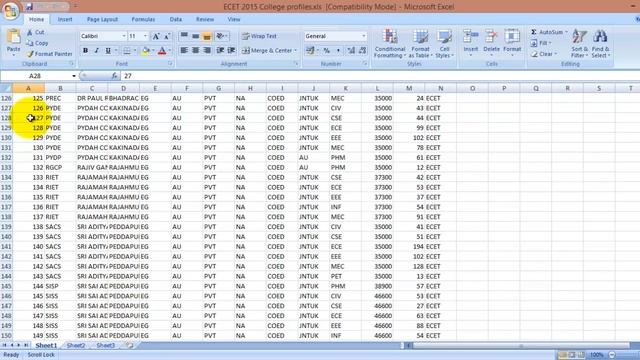Open the font size dropdown
Viewport: 640px width, 360px height.
pyautogui.click(x=145, y=36)
